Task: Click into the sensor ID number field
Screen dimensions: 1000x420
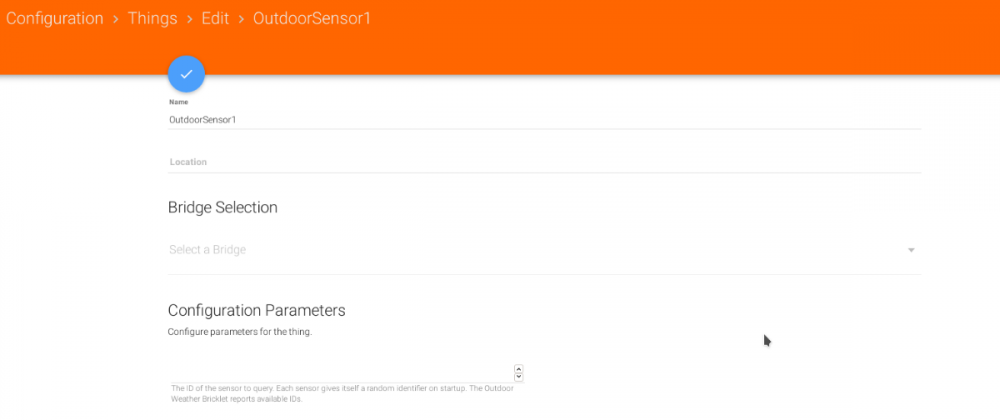Action: click(x=340, y=373)
